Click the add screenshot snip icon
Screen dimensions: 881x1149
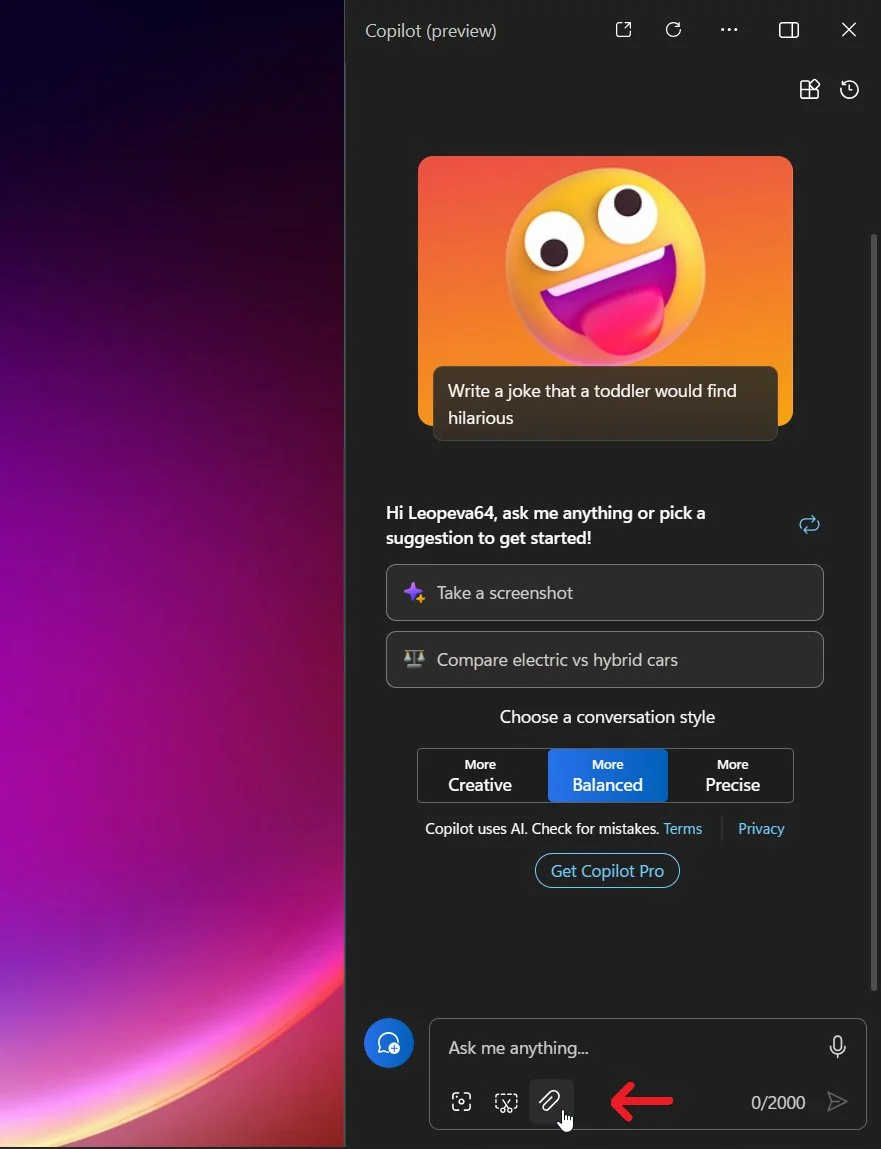[x=506, y=1101]
